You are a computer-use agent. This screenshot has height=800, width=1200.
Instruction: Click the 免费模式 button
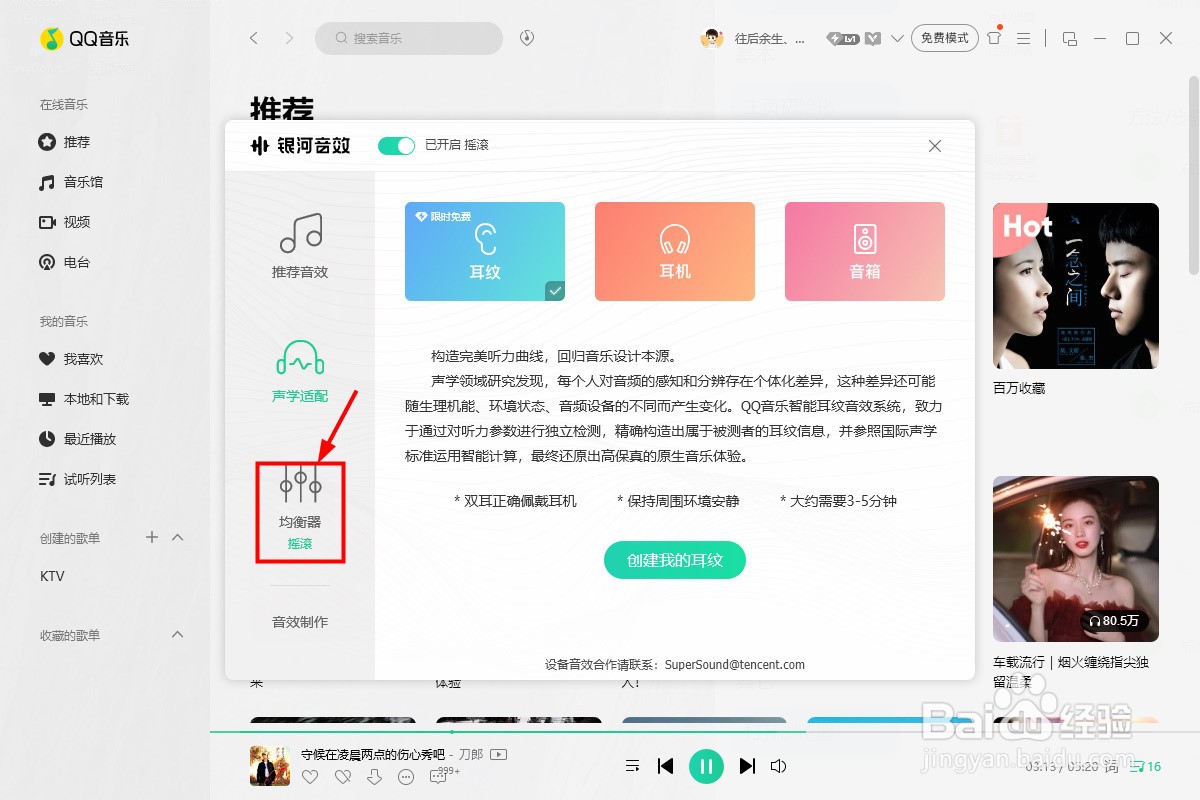pyautogui.click(x=944, y=38)
